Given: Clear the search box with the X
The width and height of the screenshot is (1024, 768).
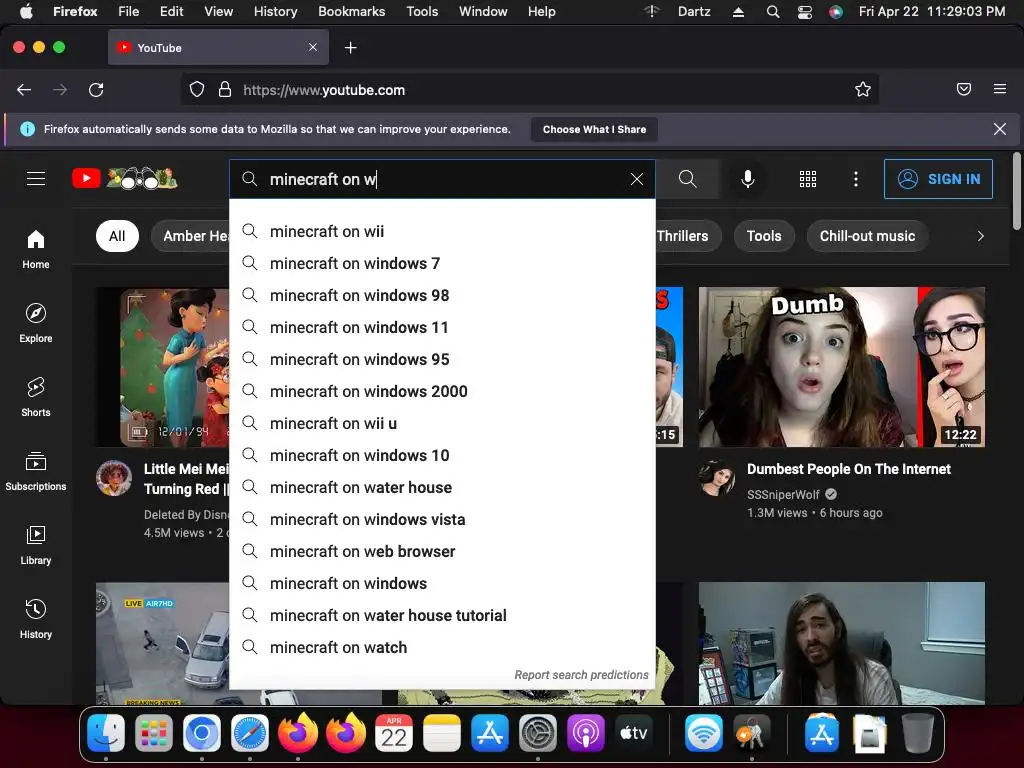Looking at the screenshot, I should [637, 179].
